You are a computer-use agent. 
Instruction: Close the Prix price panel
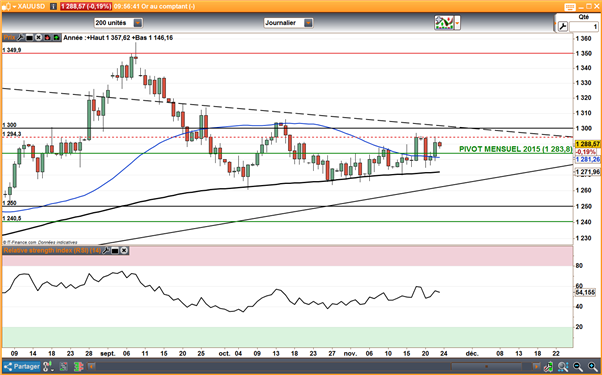(x=38, y=38)
